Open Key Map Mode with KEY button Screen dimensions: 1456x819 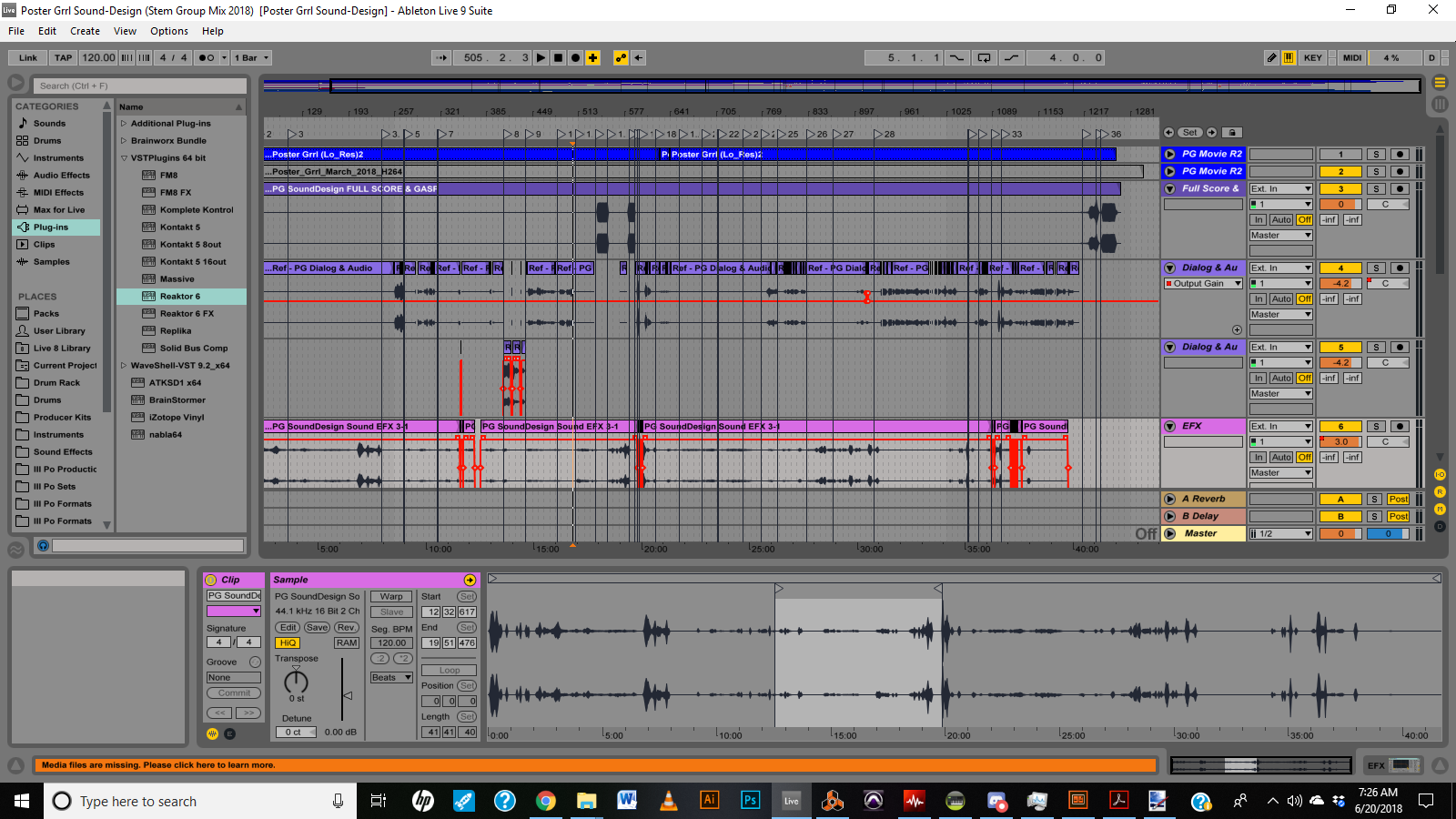(x=1312, y=57)
